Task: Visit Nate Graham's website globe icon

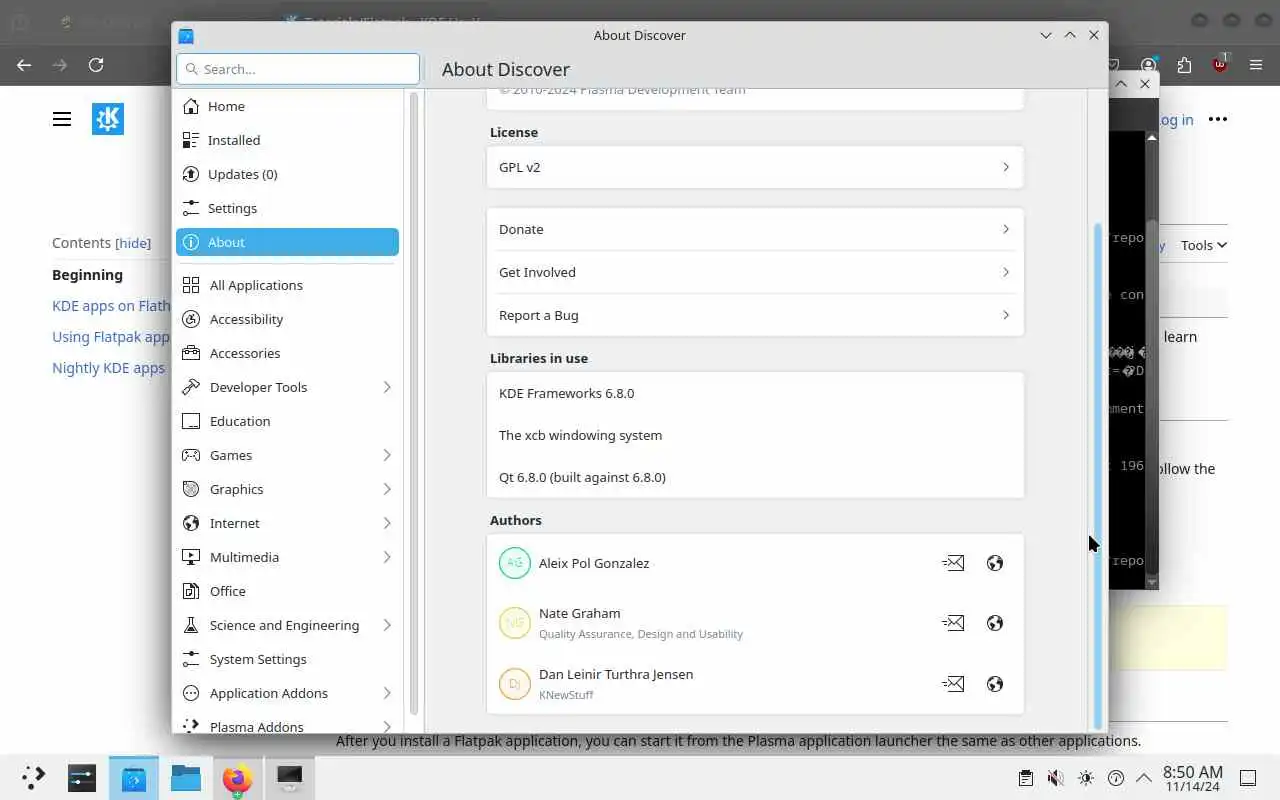Action: coord(994,623)
